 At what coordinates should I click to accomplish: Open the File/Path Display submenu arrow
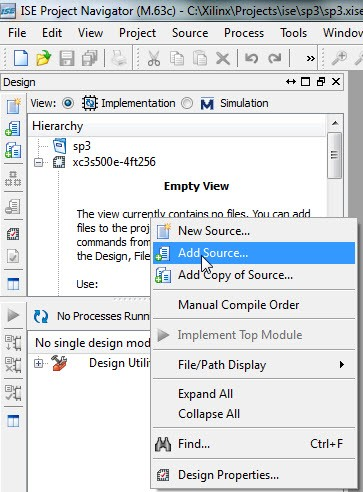341,365
